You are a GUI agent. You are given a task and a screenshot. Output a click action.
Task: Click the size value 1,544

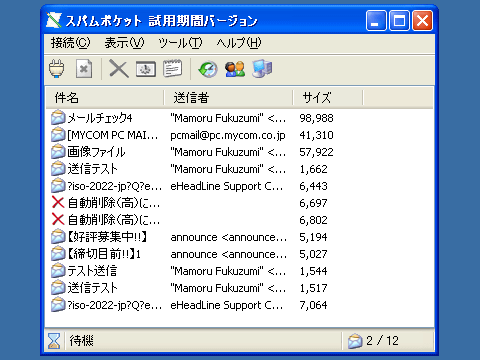pyautogui.click(x=313, y=271)
